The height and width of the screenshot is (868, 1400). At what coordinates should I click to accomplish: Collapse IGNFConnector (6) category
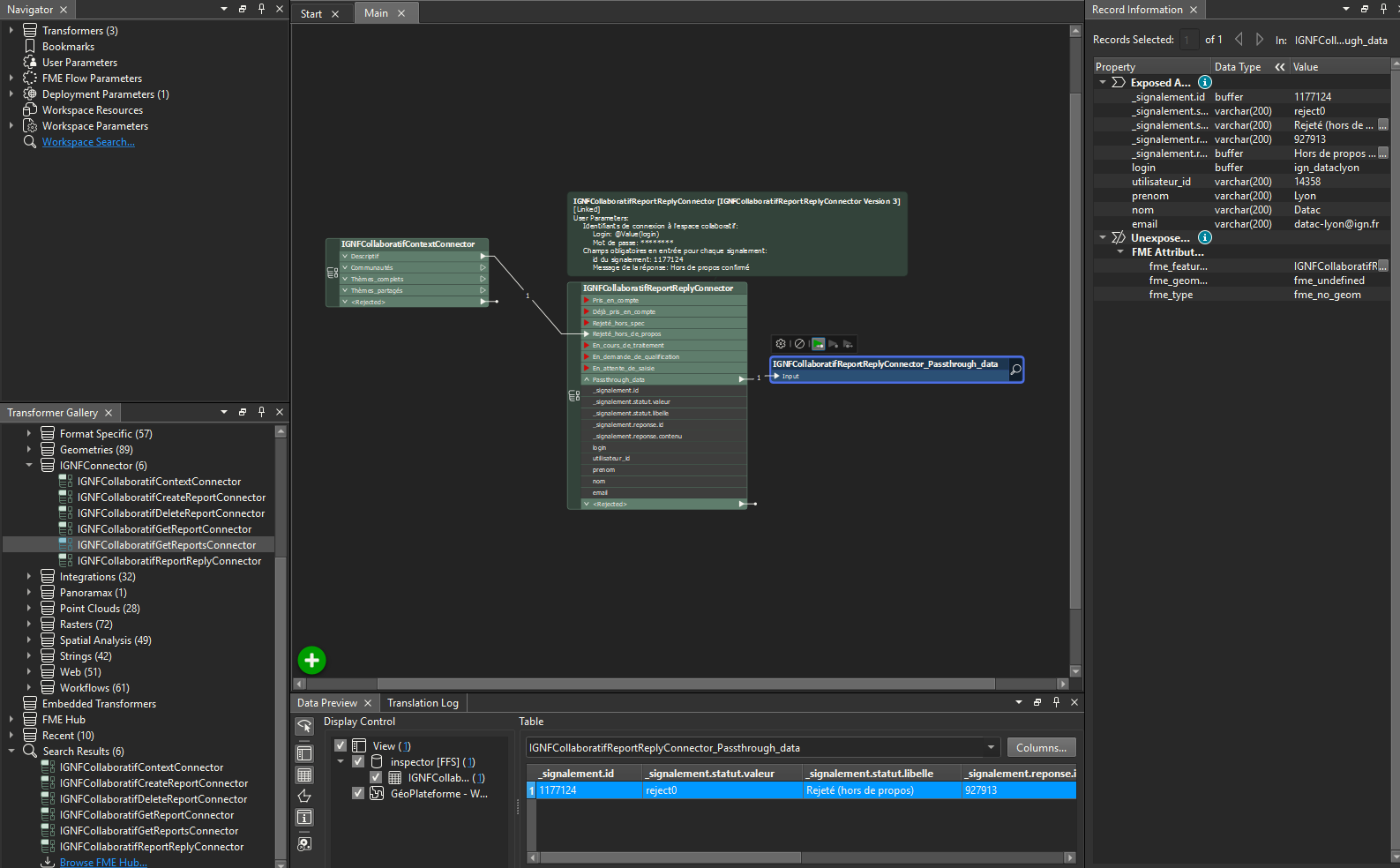pos(29,465)
